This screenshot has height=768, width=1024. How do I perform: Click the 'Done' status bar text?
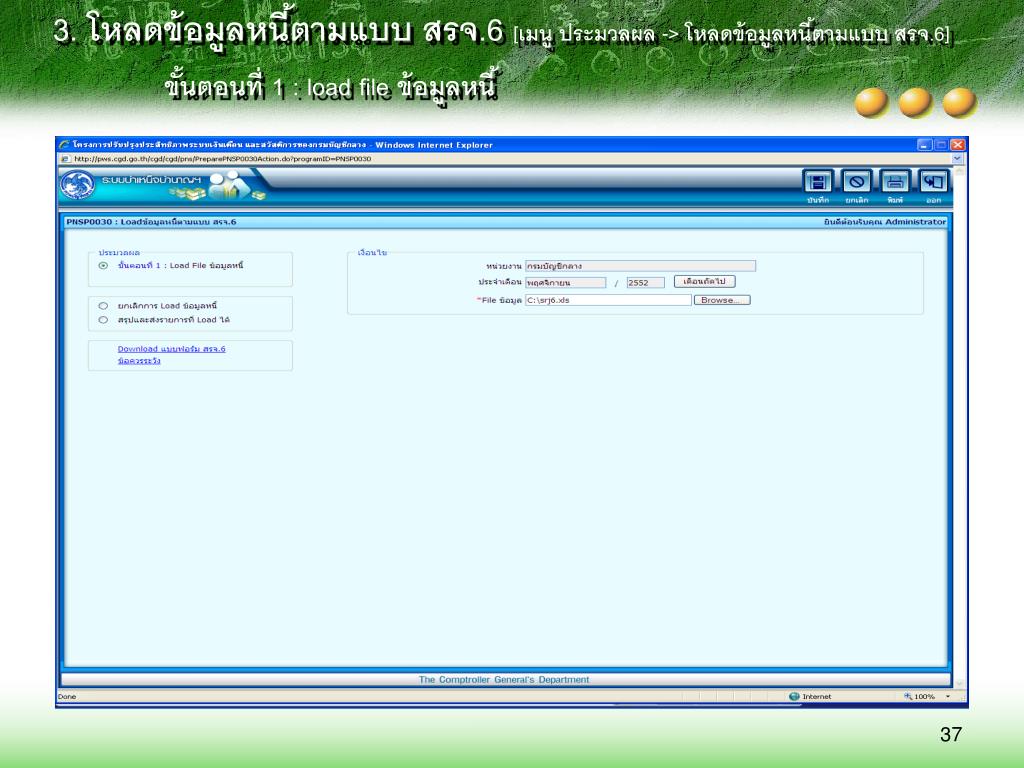(x=67, y=697)
